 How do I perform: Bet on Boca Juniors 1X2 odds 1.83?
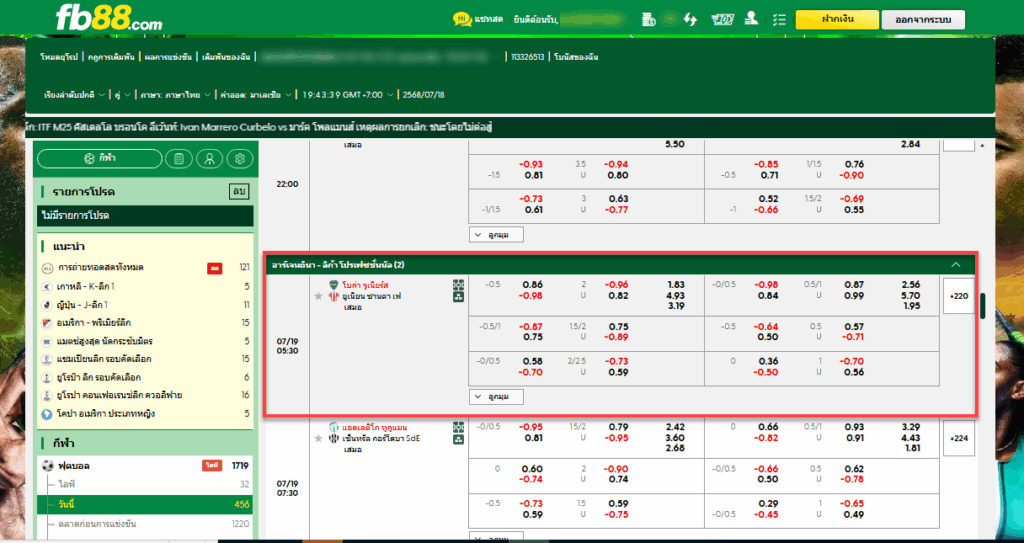(x=676, y=285)
